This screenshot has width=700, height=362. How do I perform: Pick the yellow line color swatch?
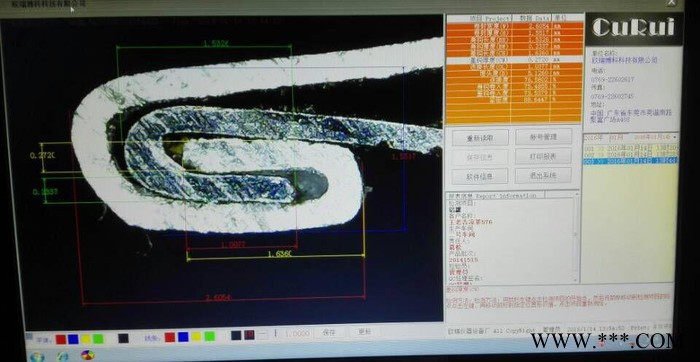pyautogui.click(x=196, y=337)
